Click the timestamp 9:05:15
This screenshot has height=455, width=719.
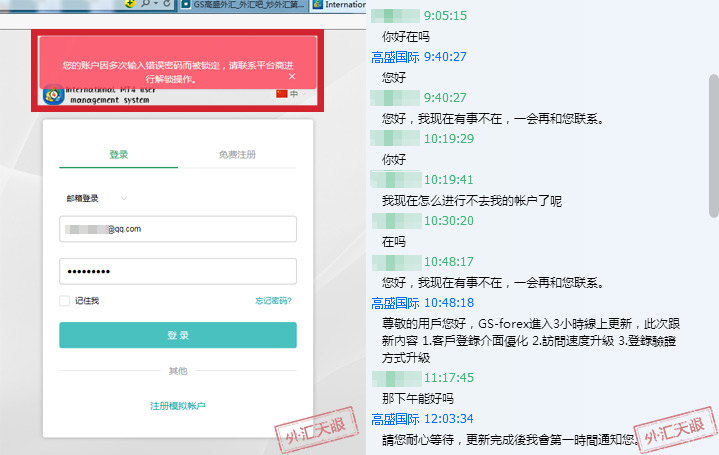pyautogui.click(x=445, y=16)
